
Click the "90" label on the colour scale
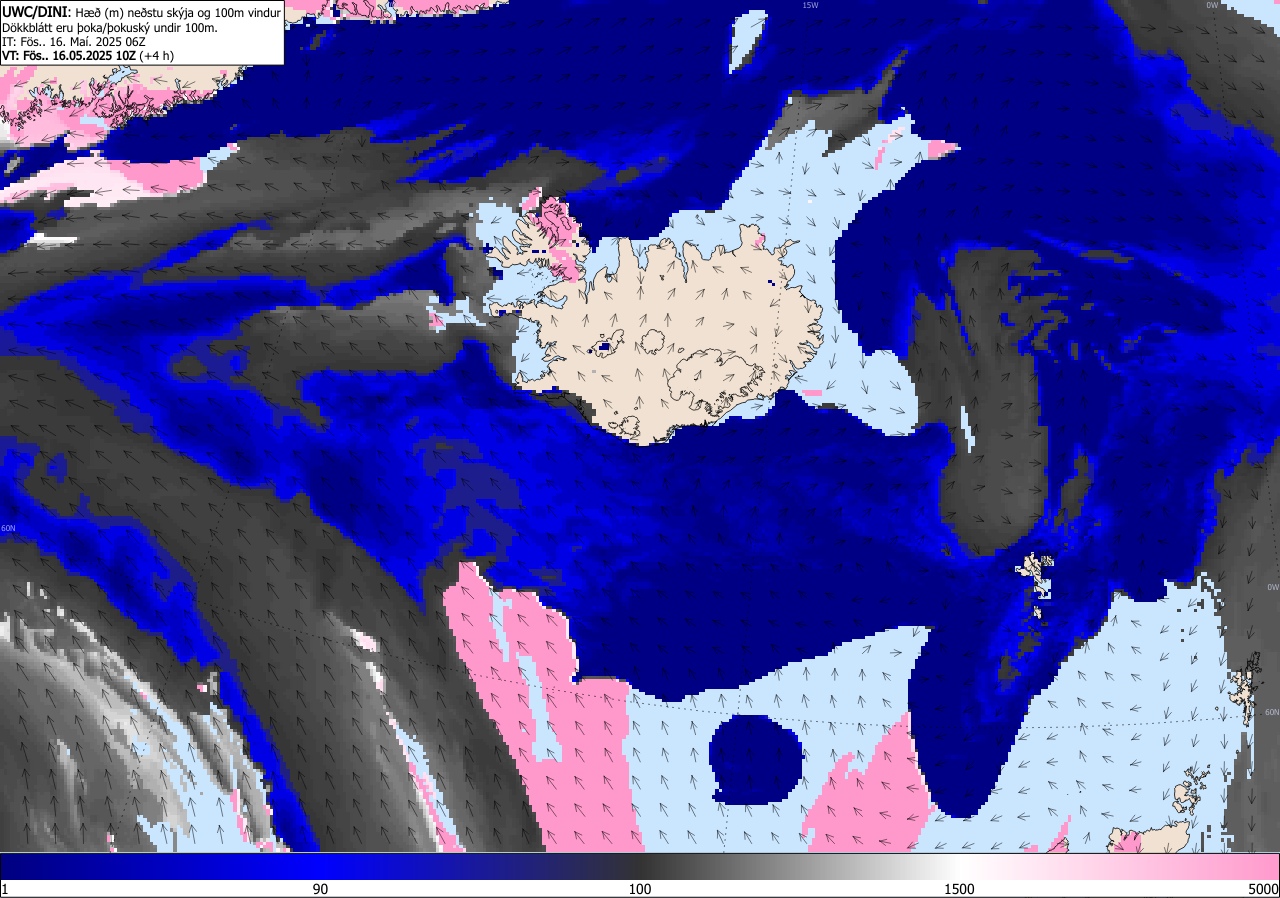coord(320,889)
